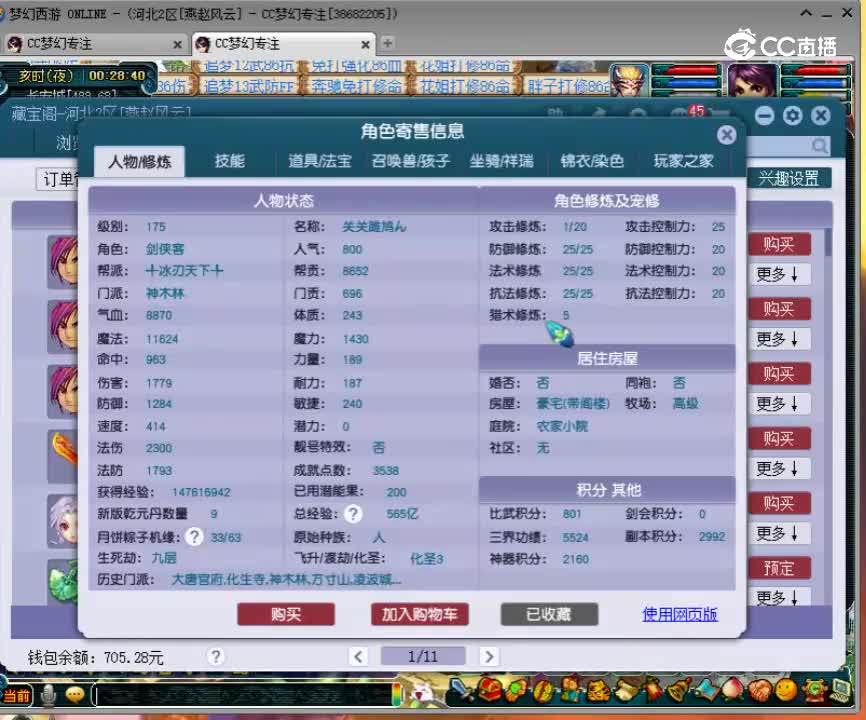Screen dimensions: 866x720
Task: Close the 角色寄售信息 dialog
Action: [x=726, y=135]
